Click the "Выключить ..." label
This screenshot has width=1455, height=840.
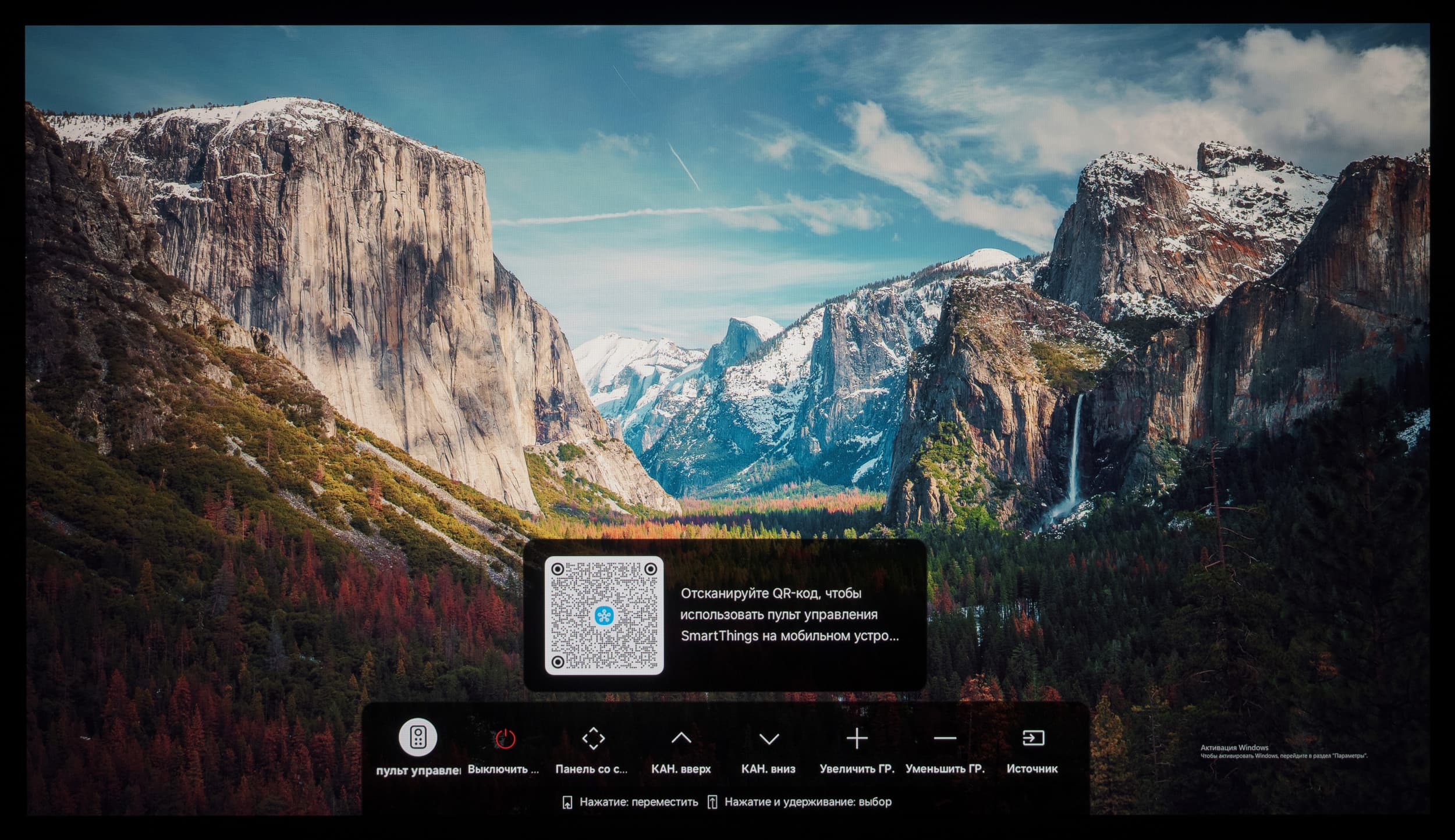coord(503,769)
